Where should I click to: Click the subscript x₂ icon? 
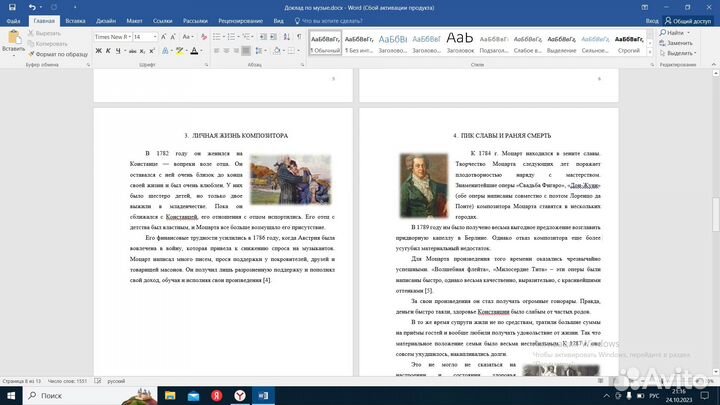pos(144,51)
